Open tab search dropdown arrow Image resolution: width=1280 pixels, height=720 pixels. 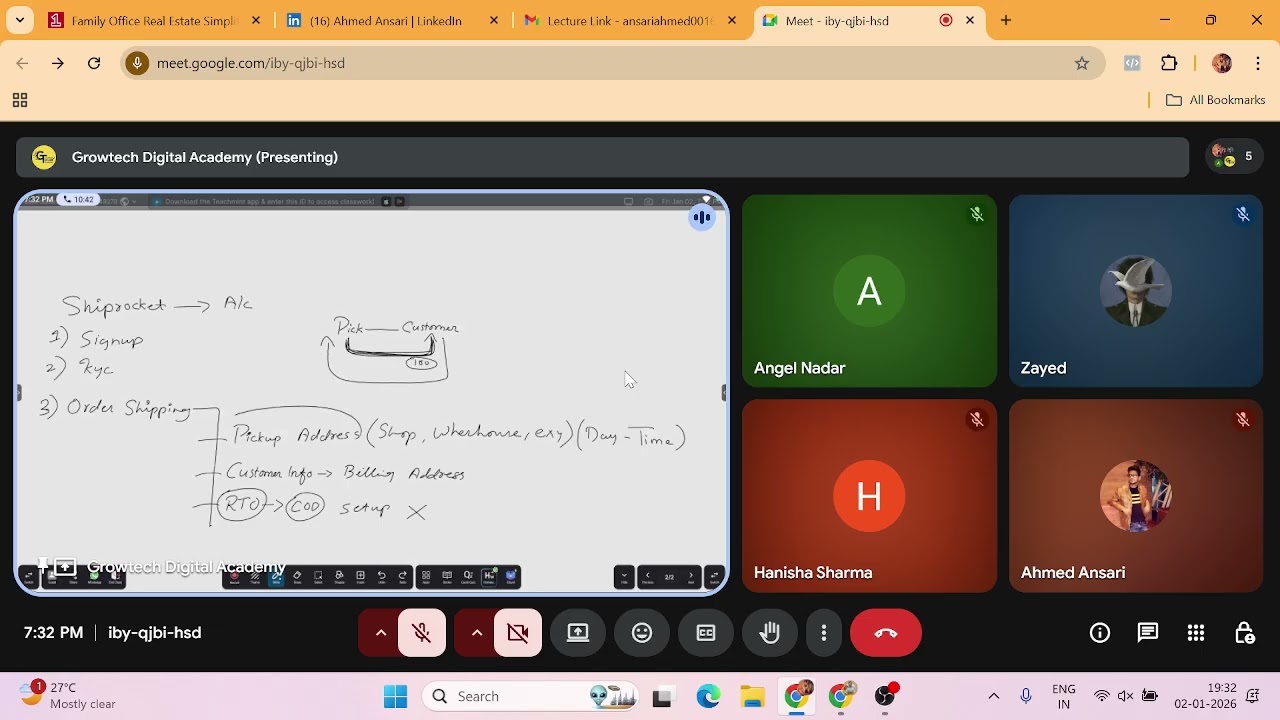tap(20, 20)
